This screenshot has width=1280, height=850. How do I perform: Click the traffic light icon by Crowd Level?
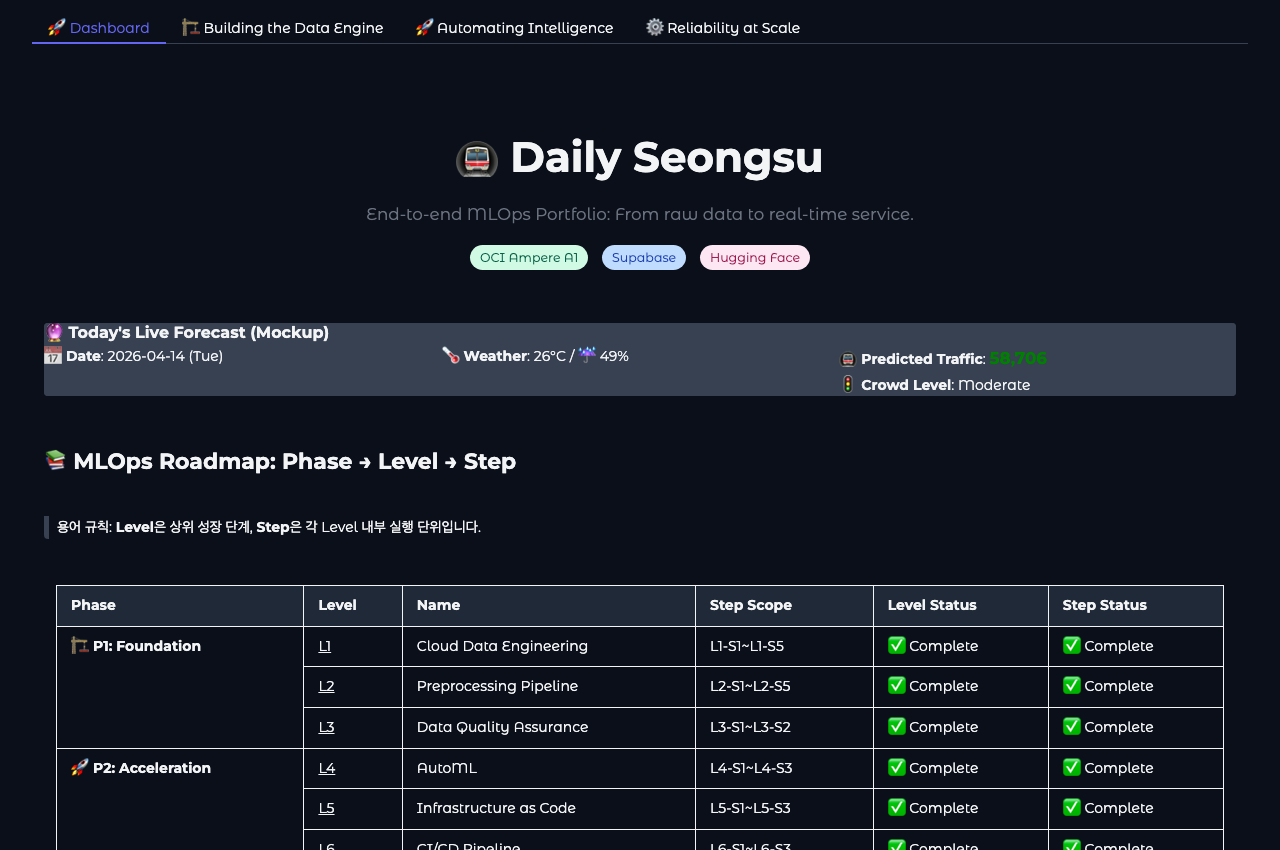coord(848,384)
